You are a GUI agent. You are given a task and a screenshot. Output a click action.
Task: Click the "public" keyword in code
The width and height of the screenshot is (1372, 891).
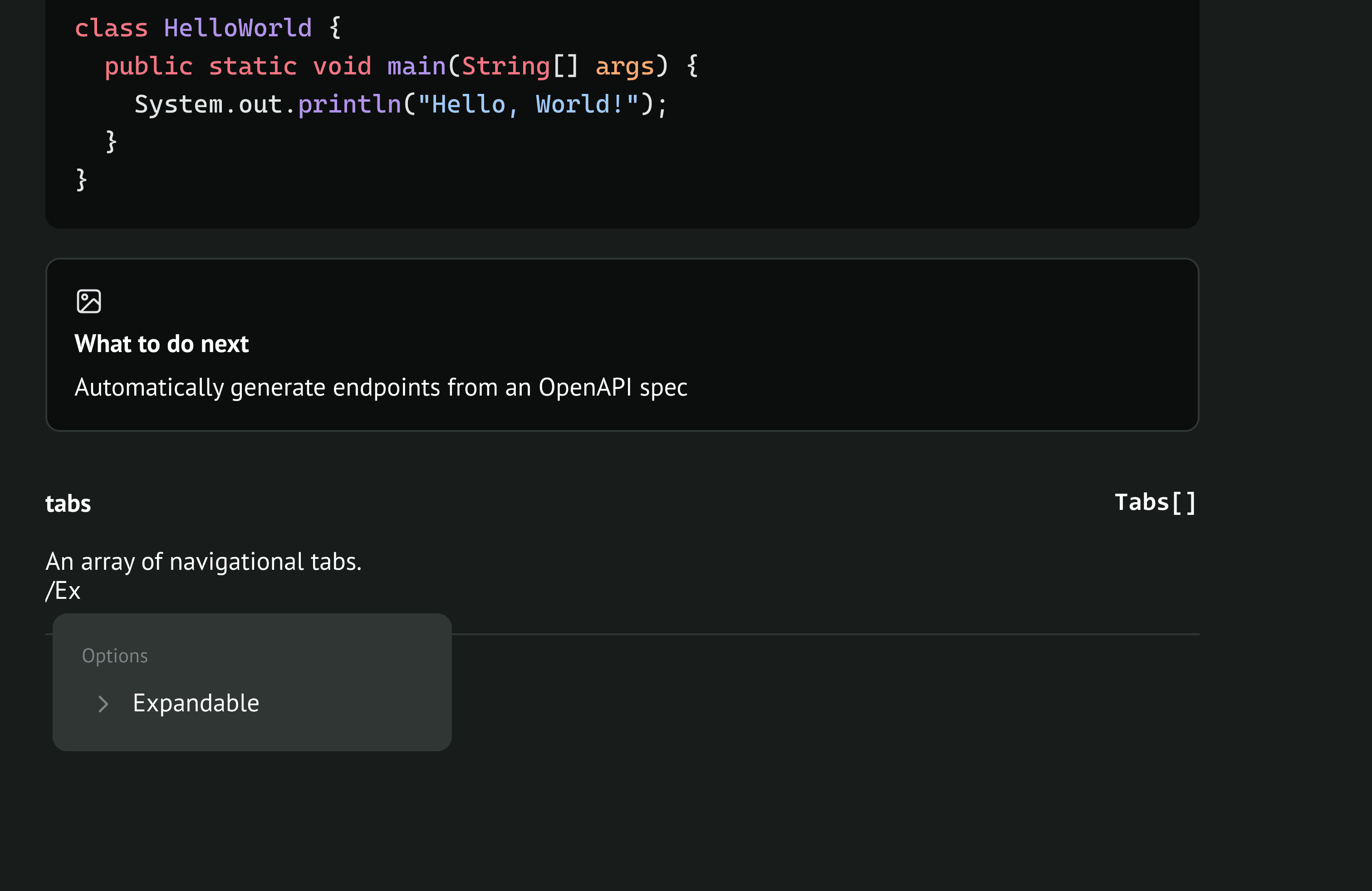click(x=148, y=66)
